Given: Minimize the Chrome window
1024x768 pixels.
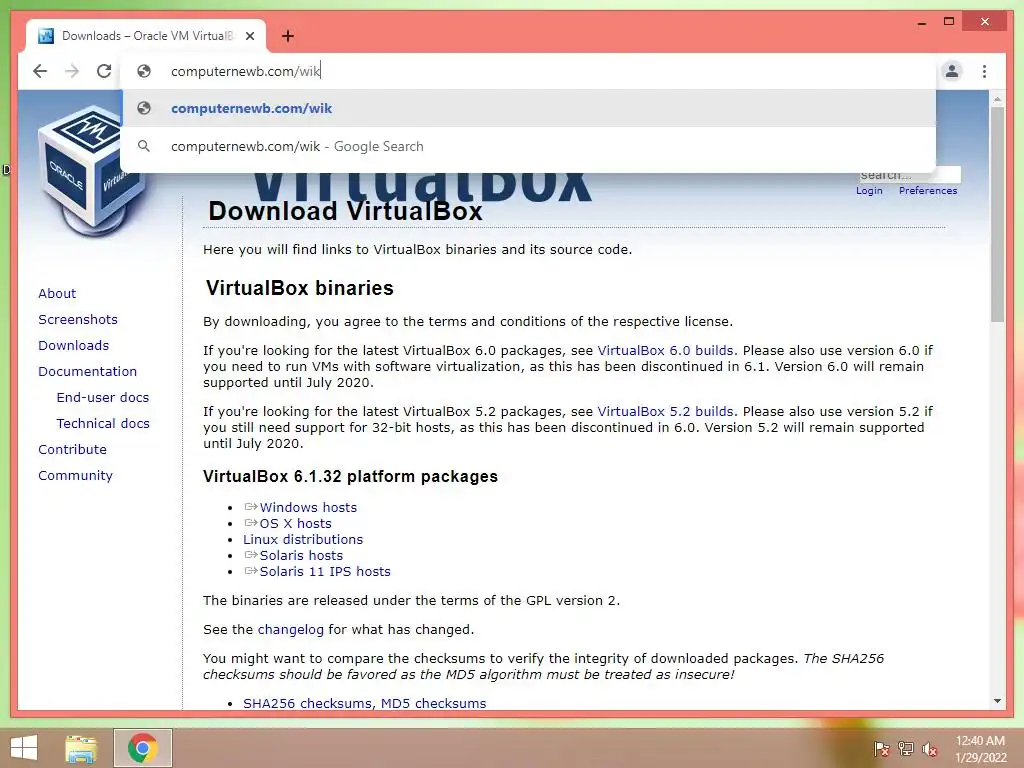Looking at the screenshot, I should click(921, 22).
